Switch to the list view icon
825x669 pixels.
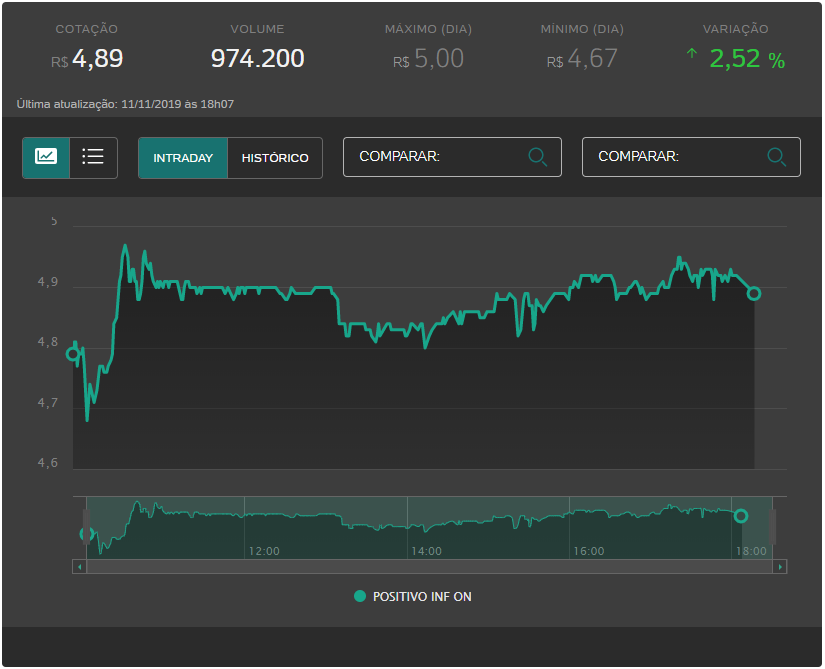pos(93,157)
